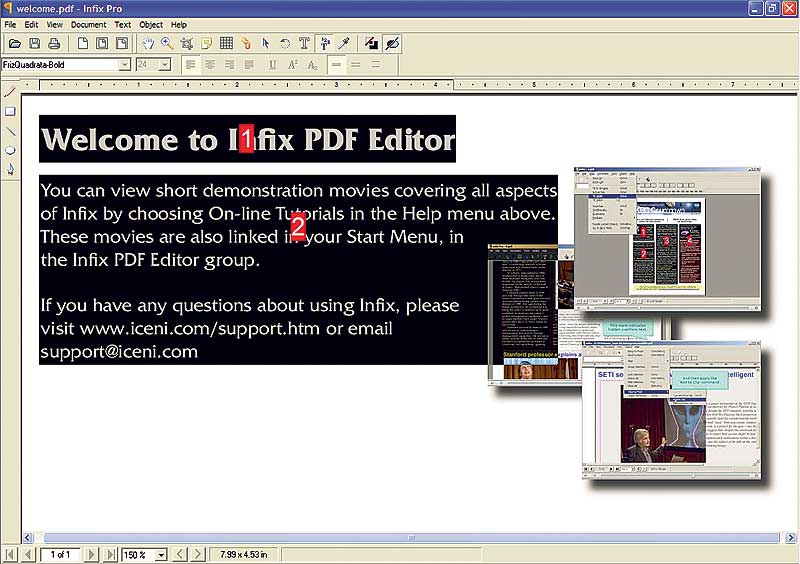Select the Line tool in left sidebar
The image size is (800, 564).
coord(10,131)
